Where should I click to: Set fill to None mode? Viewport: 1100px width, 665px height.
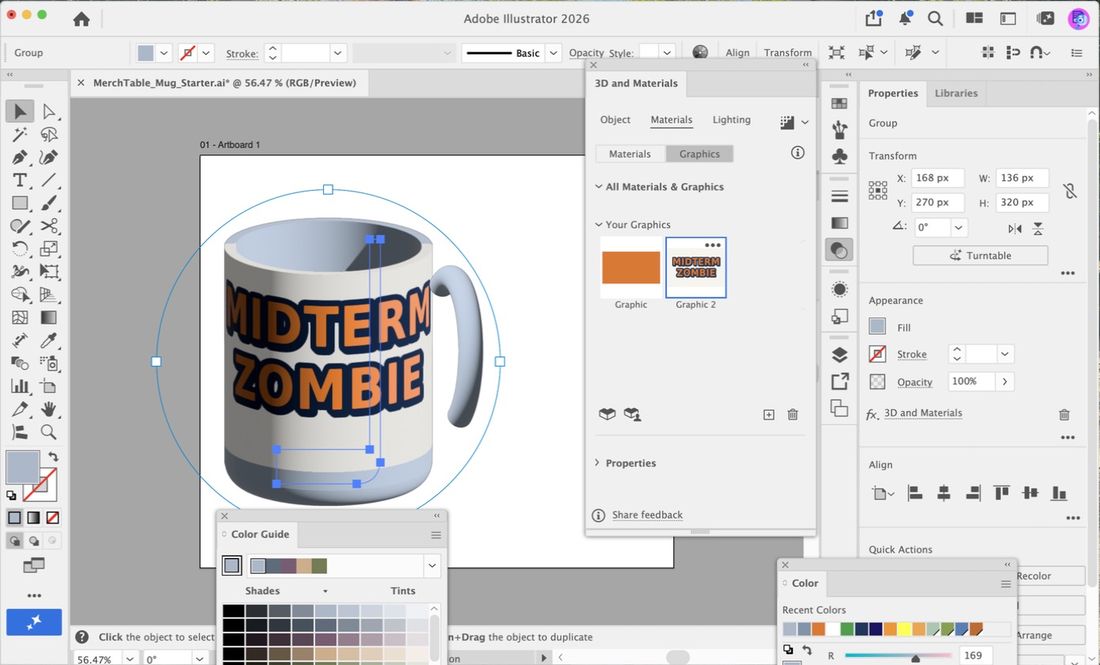click(53, 518)
